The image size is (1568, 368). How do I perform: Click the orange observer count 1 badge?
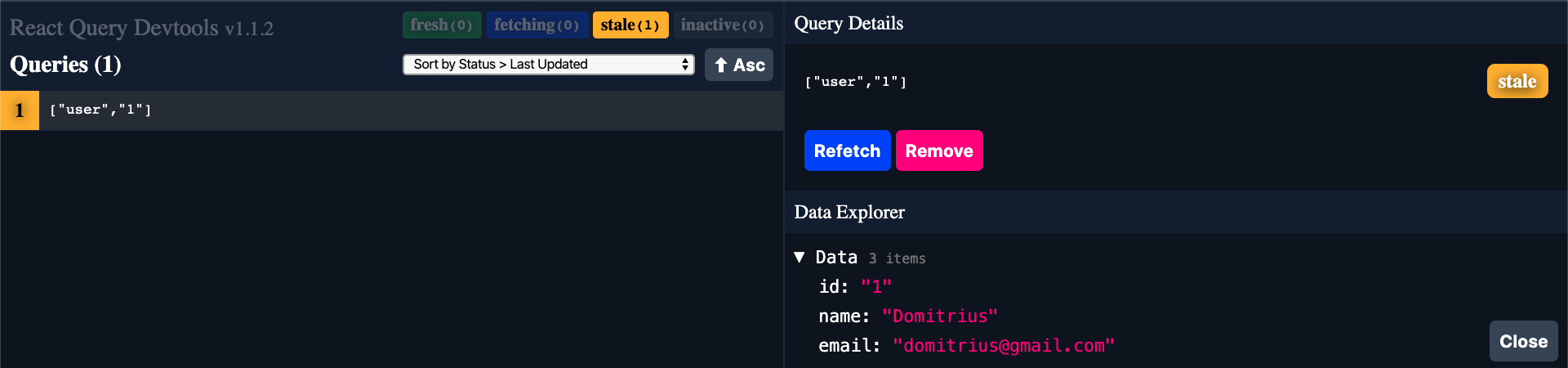click(20, 110)
